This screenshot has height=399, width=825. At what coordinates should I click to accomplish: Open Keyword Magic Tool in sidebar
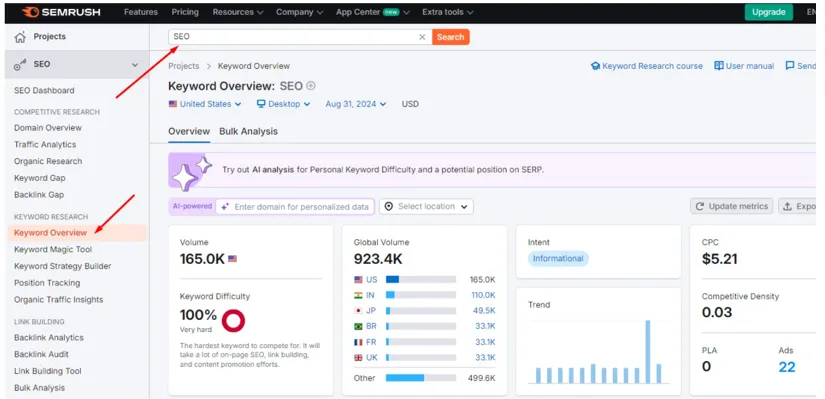point(53,250)
